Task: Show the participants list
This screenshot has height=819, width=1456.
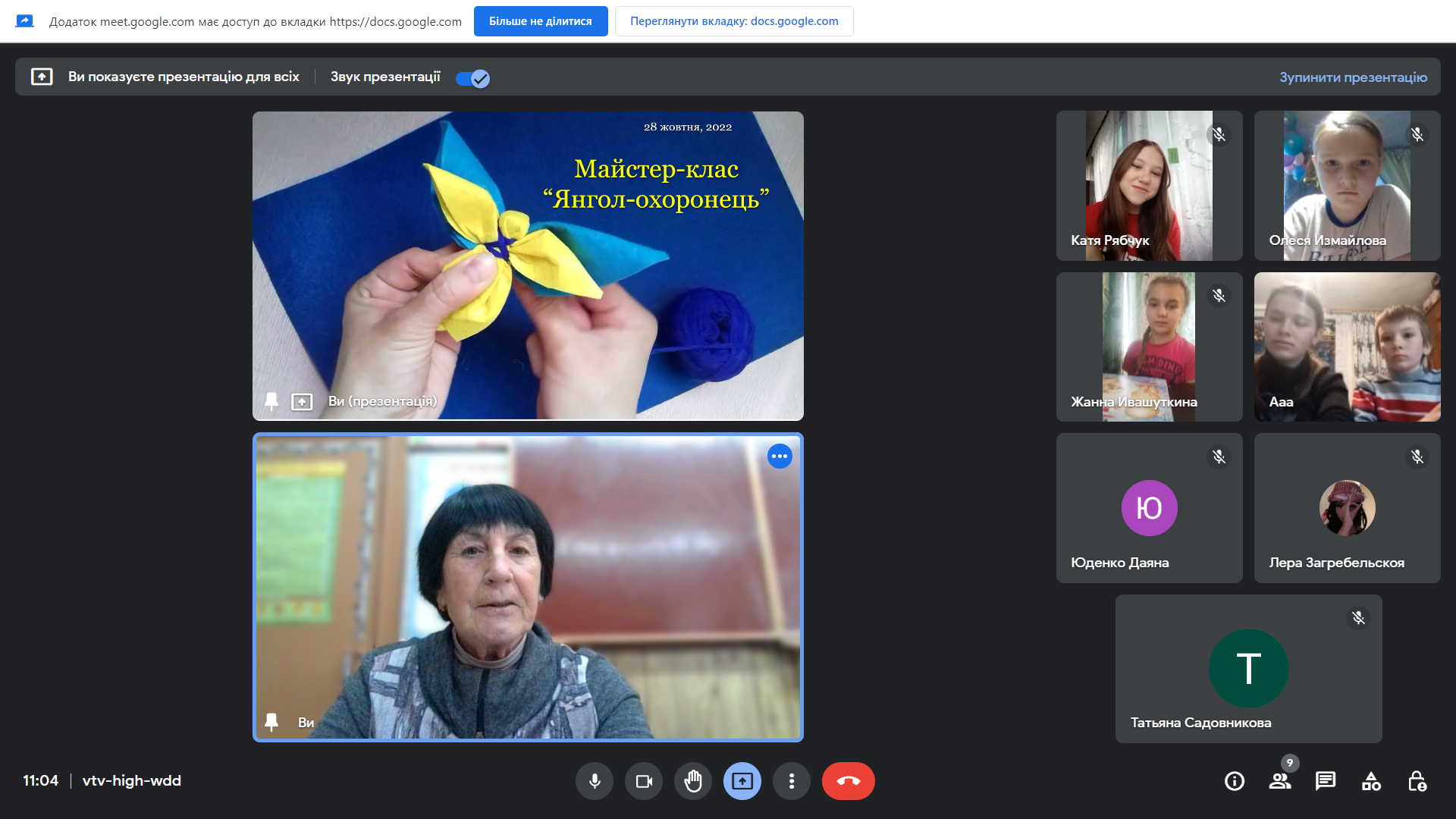Action: (x=1280, y=781)
